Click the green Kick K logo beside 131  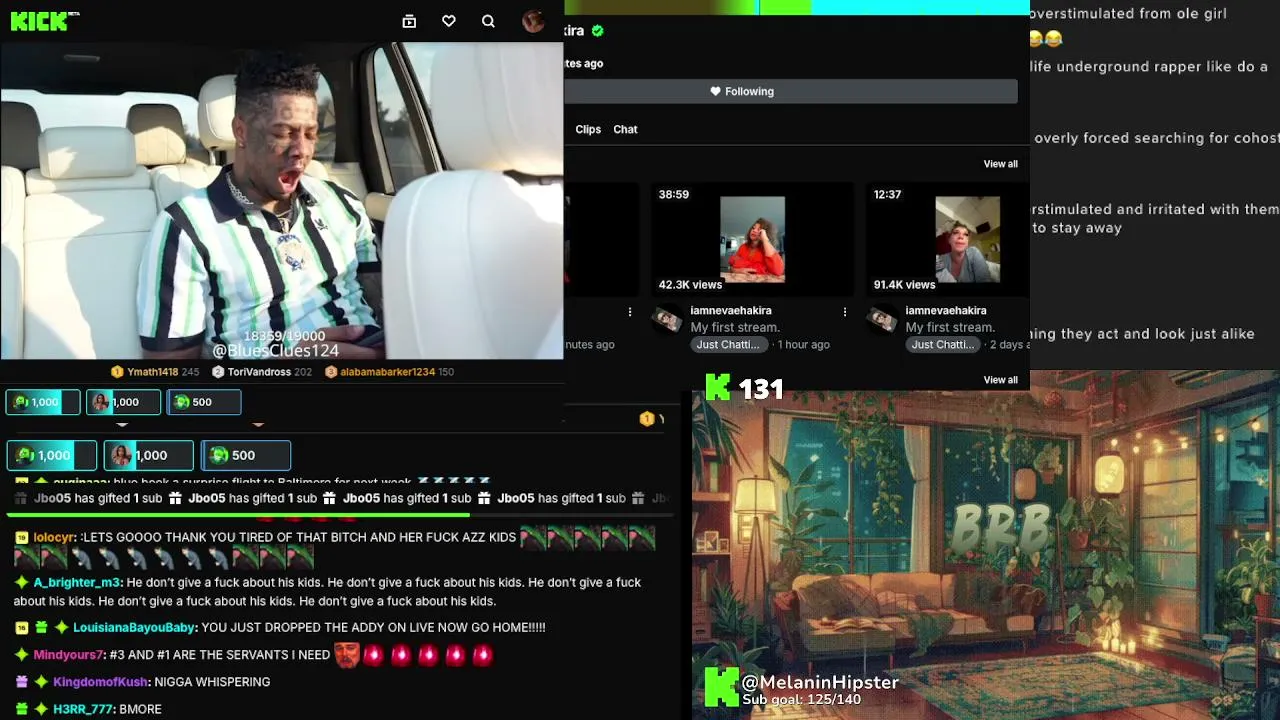[718, 388]
